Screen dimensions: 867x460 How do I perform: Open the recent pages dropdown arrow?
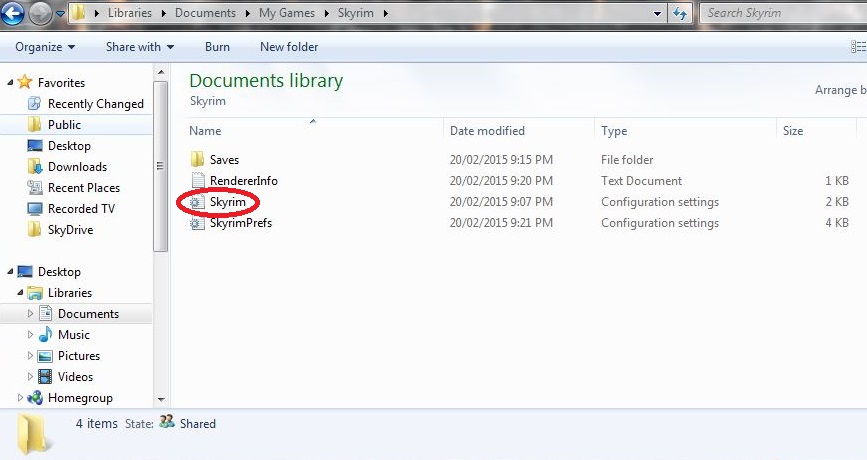[60, 13]
